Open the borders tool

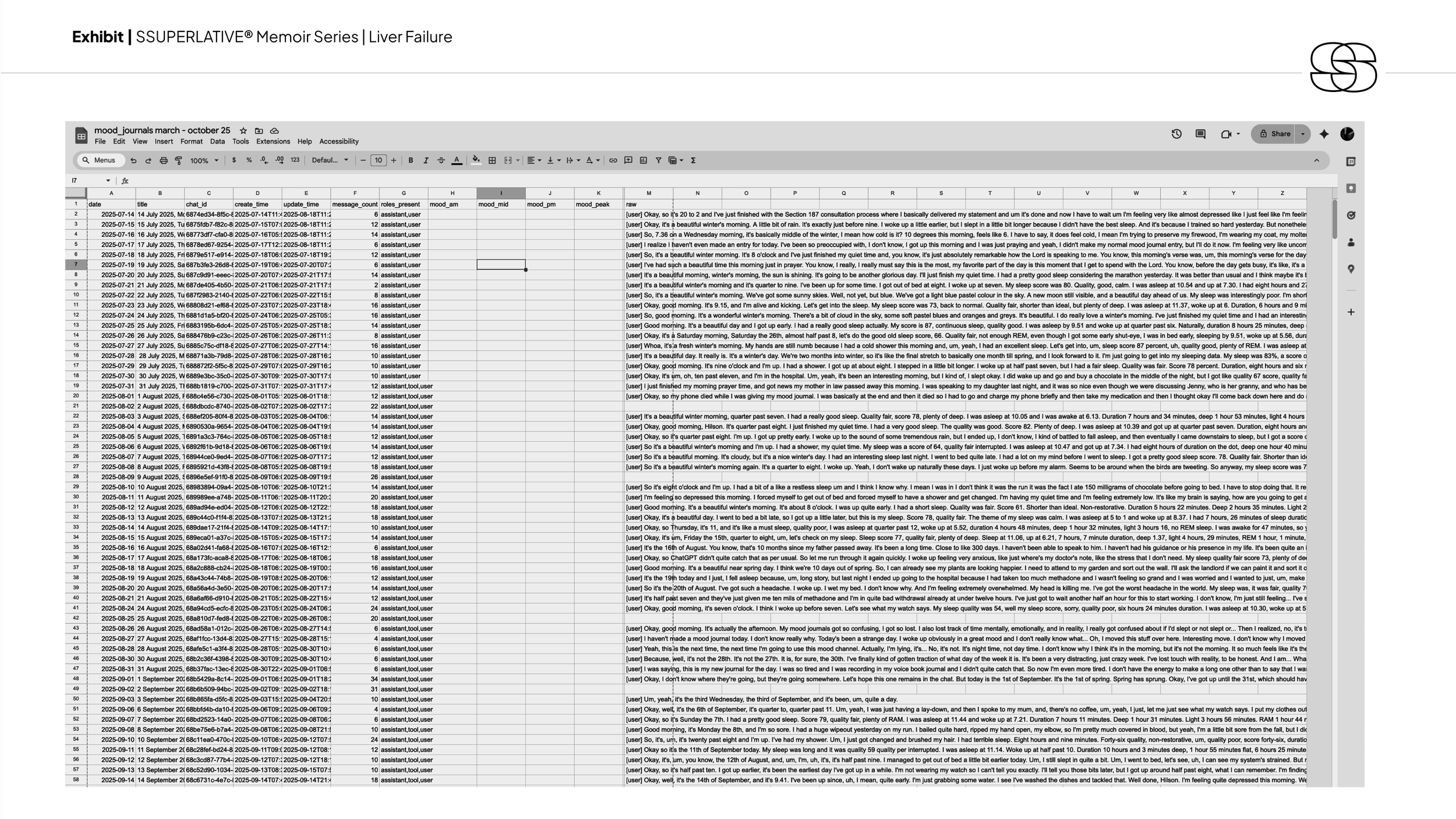point(492,161)
